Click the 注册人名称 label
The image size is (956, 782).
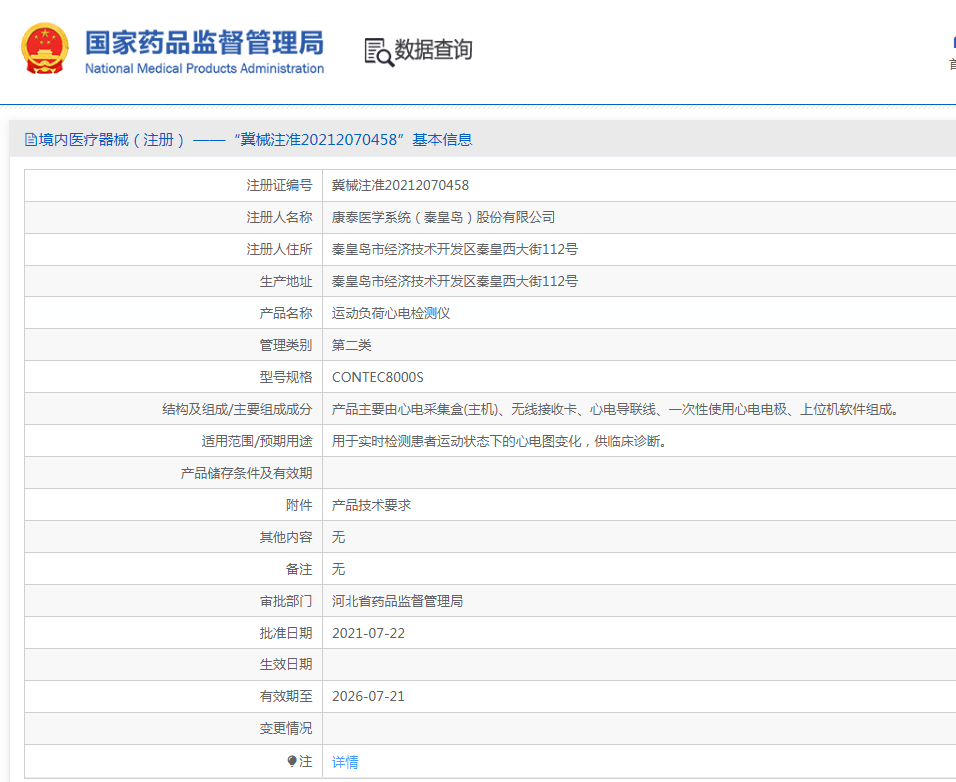pos(279,217)
